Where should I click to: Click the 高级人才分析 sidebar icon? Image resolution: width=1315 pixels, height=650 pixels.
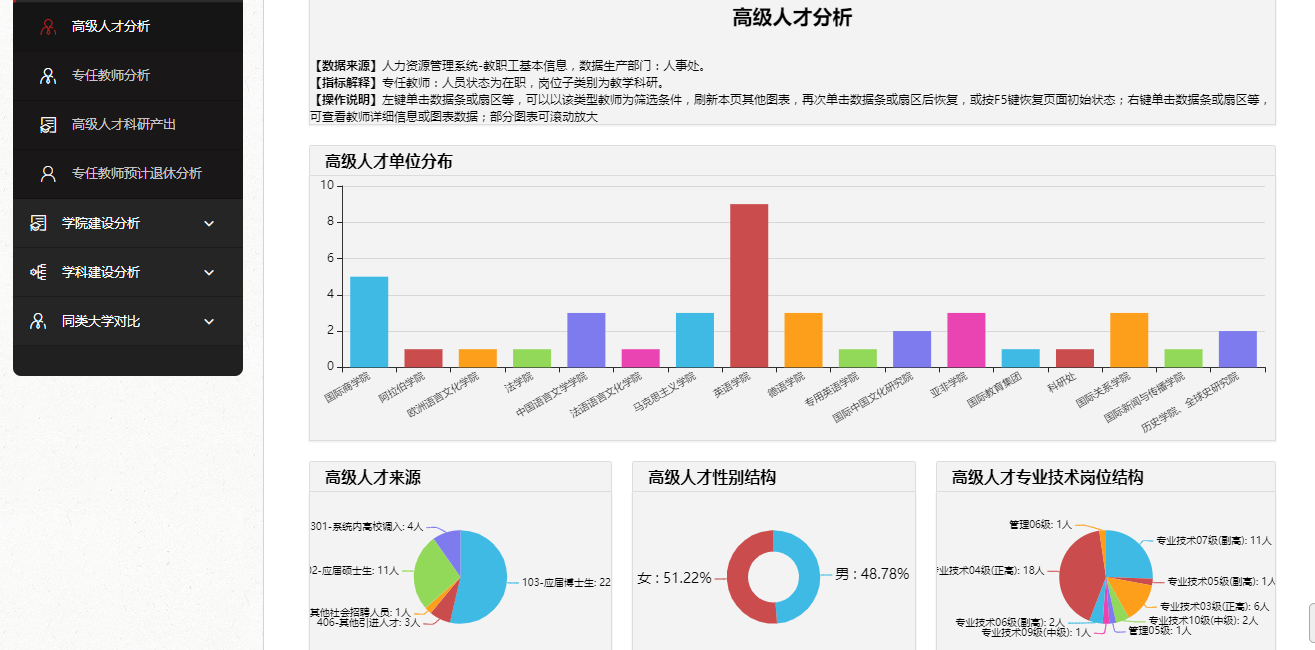(47, 27)
